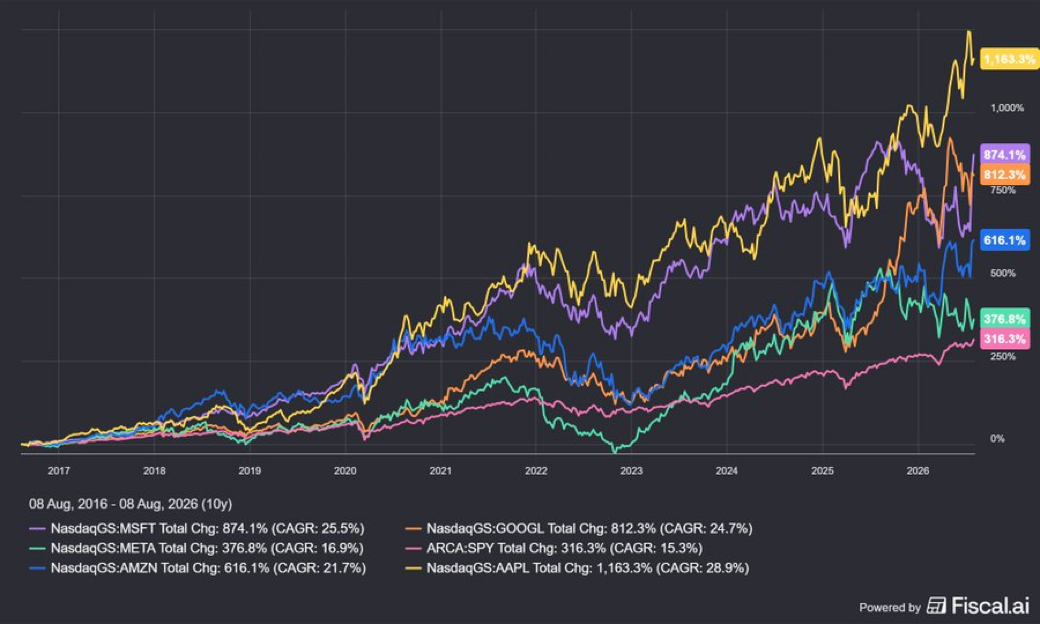Click the AAPL yellow legend color line
This screenshot has height=624, width=1040.
(413, 568)
